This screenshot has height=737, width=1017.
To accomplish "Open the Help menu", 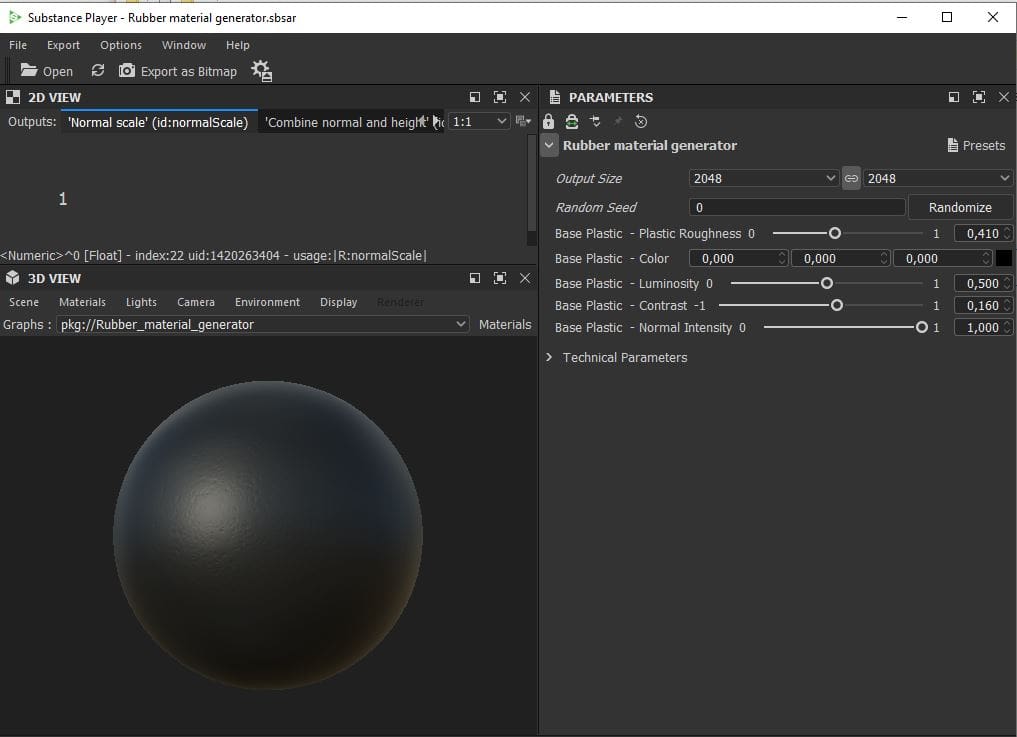I will point(237,45).
